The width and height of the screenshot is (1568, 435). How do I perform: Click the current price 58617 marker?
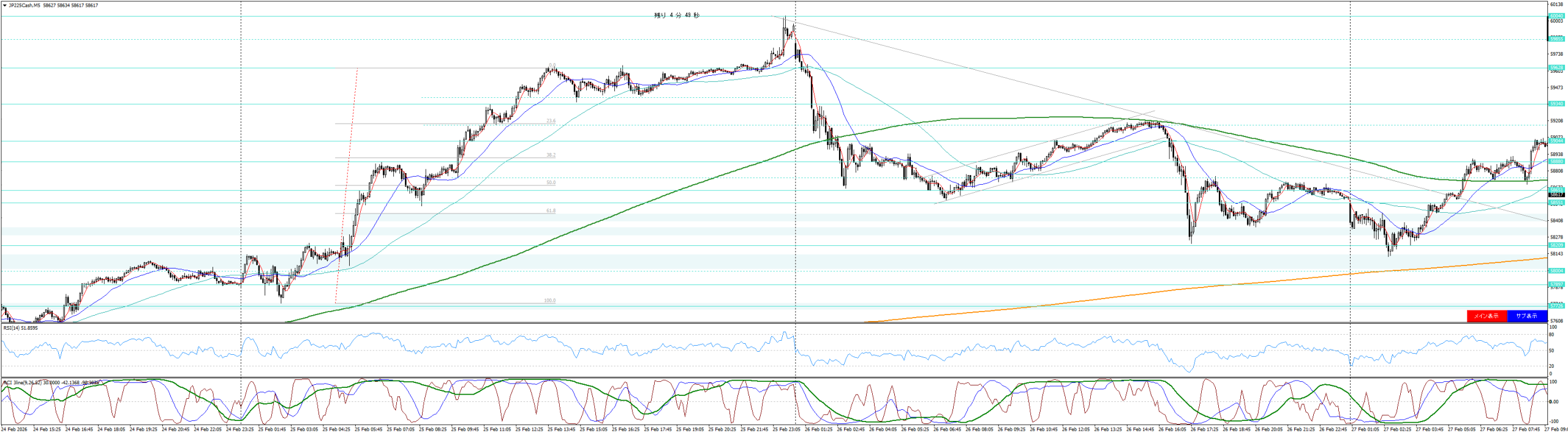pyautogui.click(x=1556, y=195)
